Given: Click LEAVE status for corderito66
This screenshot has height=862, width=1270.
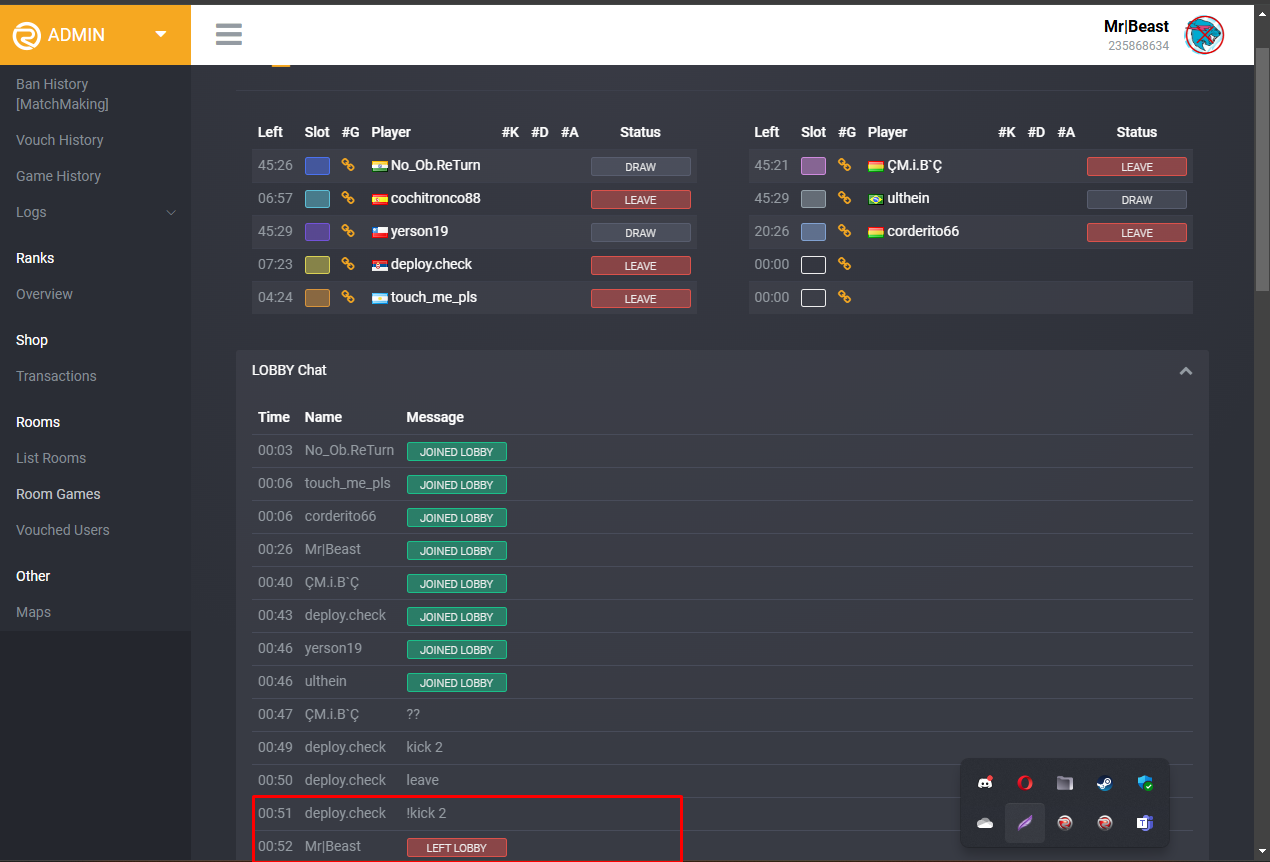Looking at the screenshot, I should [x=1136, y=233].
